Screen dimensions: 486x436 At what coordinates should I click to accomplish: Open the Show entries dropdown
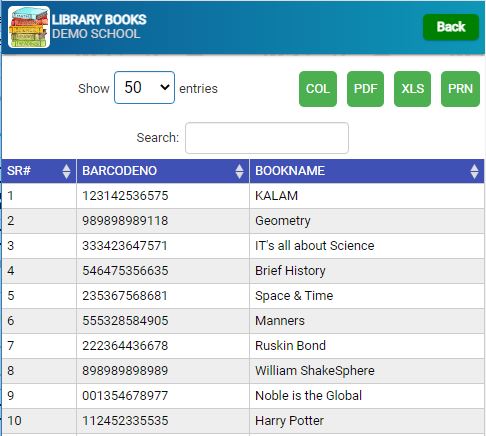point(144,88)
